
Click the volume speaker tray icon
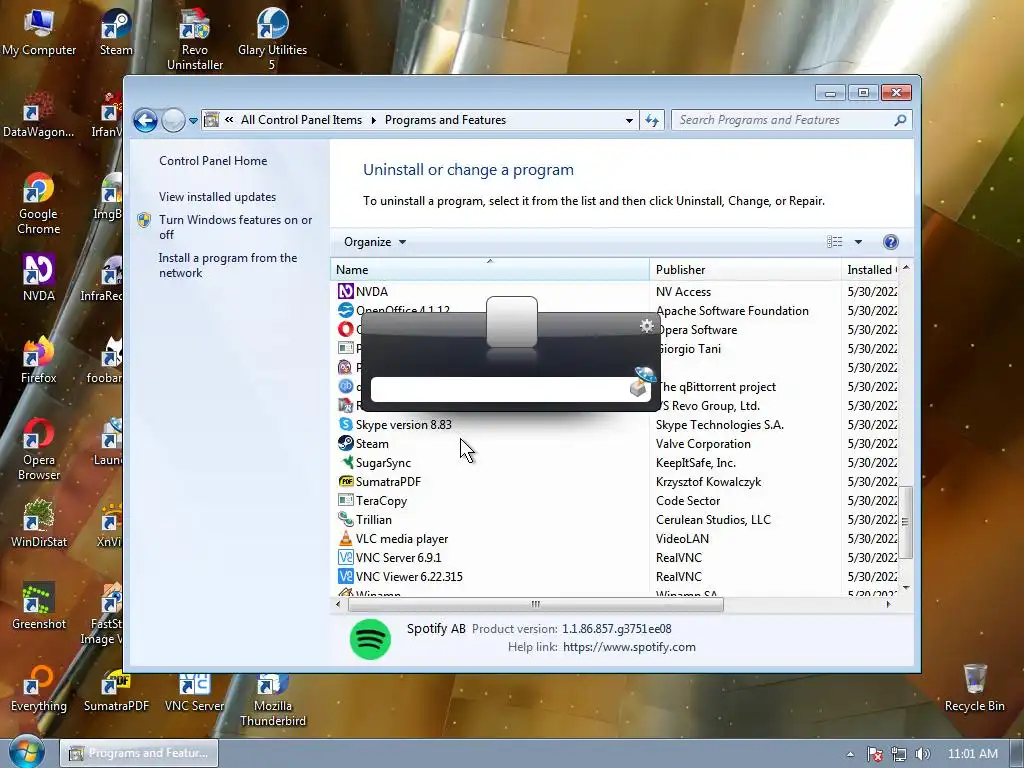tap(922, 754)
